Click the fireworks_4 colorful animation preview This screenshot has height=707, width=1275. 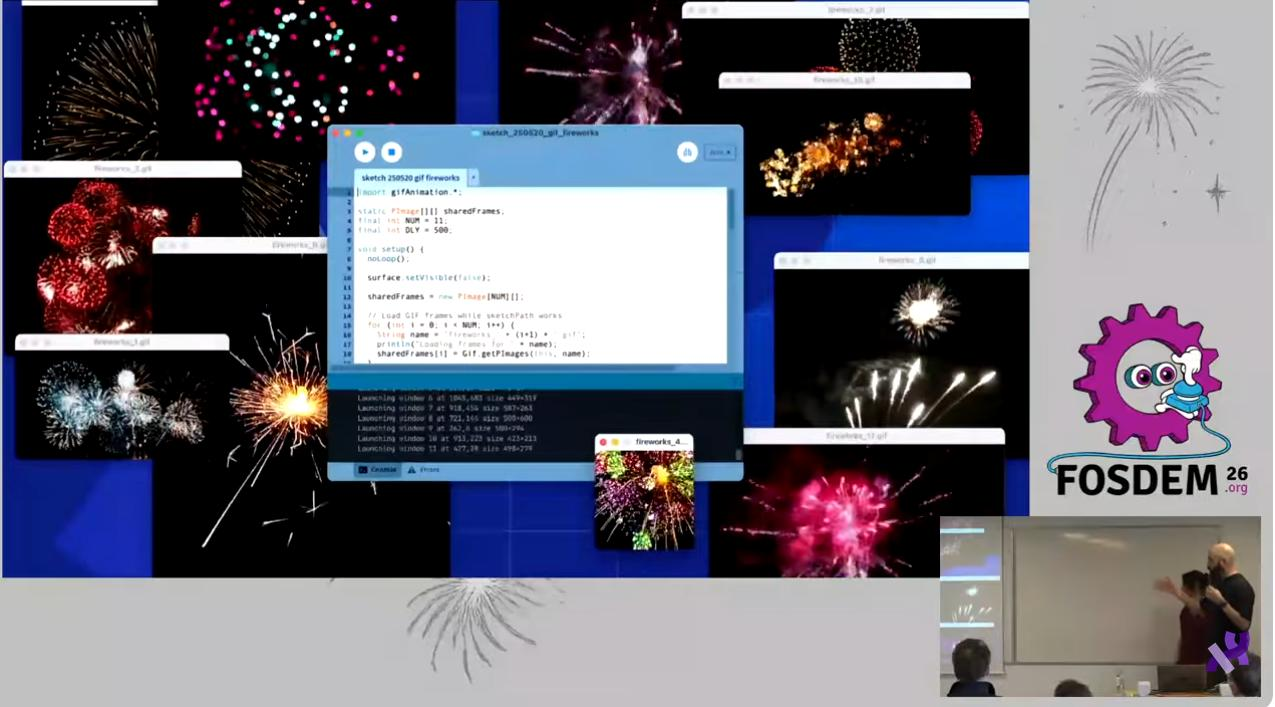click(644, 498)
